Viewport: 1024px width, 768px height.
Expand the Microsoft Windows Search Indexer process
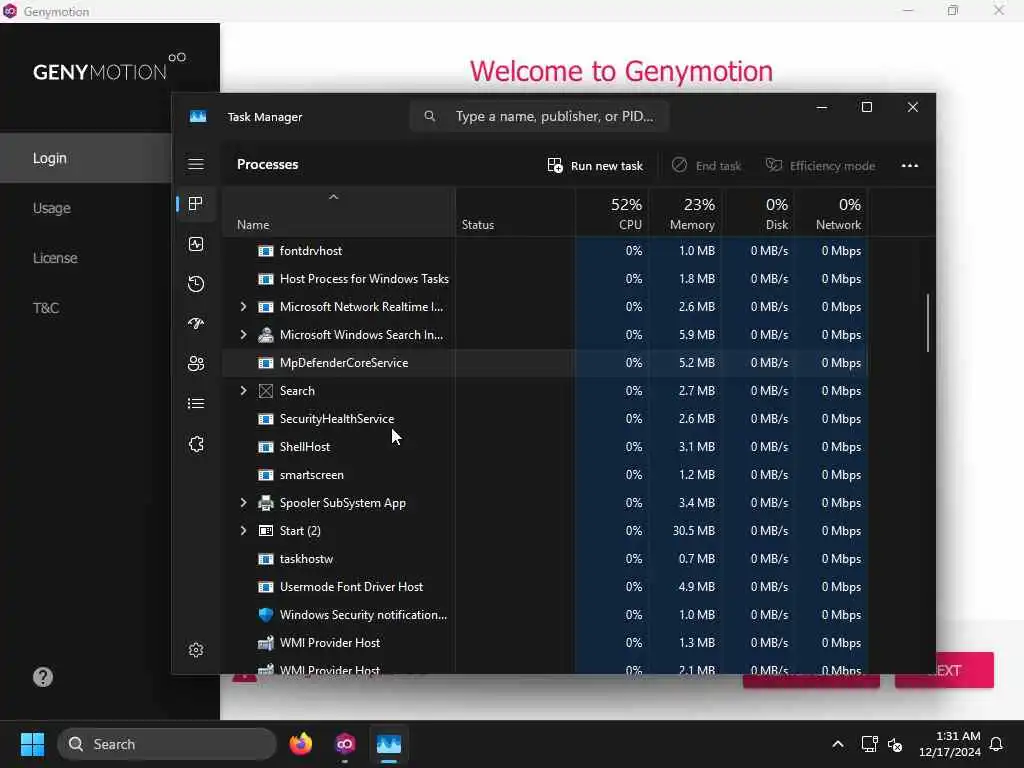pos(244,334)
